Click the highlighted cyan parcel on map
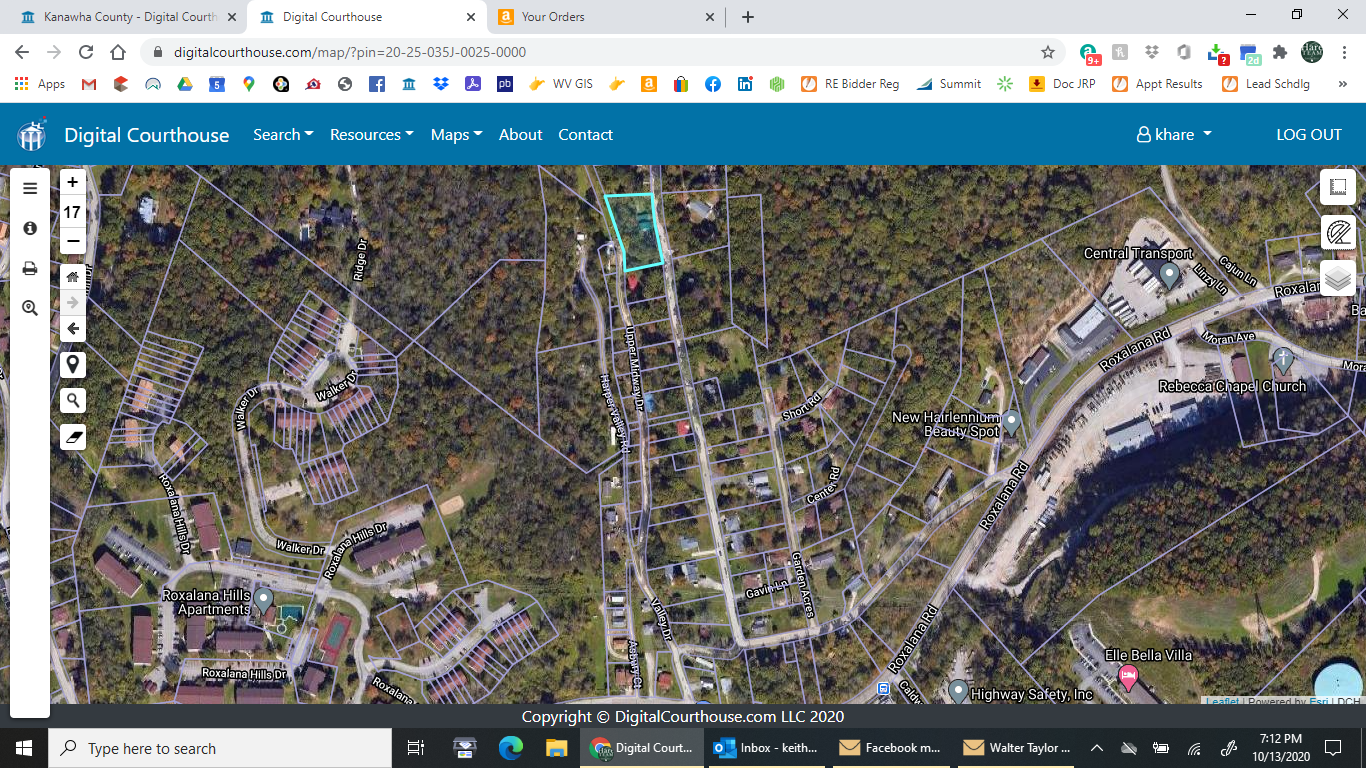This screenshot has height=768, width=1366. [x=636, y=232]
